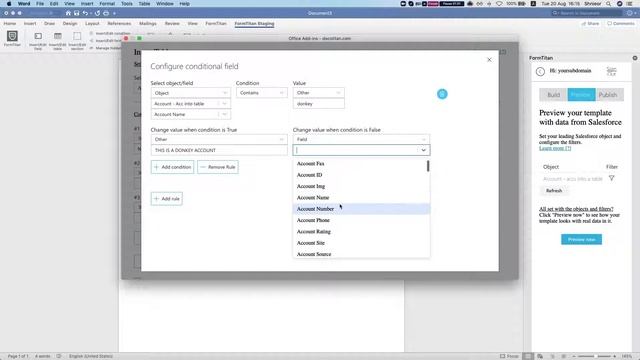This screenshot has width=640, height=360.
Task: Click the donkey value input field
Action: pyautogui.click(x=318, y=104)
